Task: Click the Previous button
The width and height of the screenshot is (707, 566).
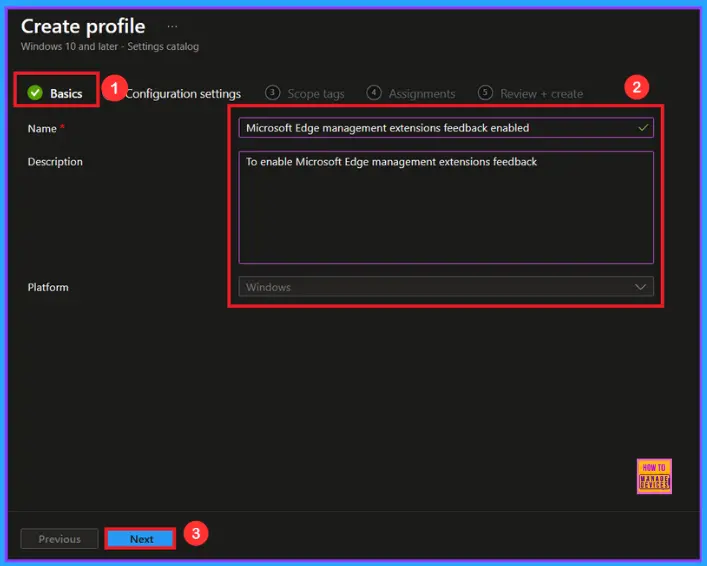Action: (60, 539)
